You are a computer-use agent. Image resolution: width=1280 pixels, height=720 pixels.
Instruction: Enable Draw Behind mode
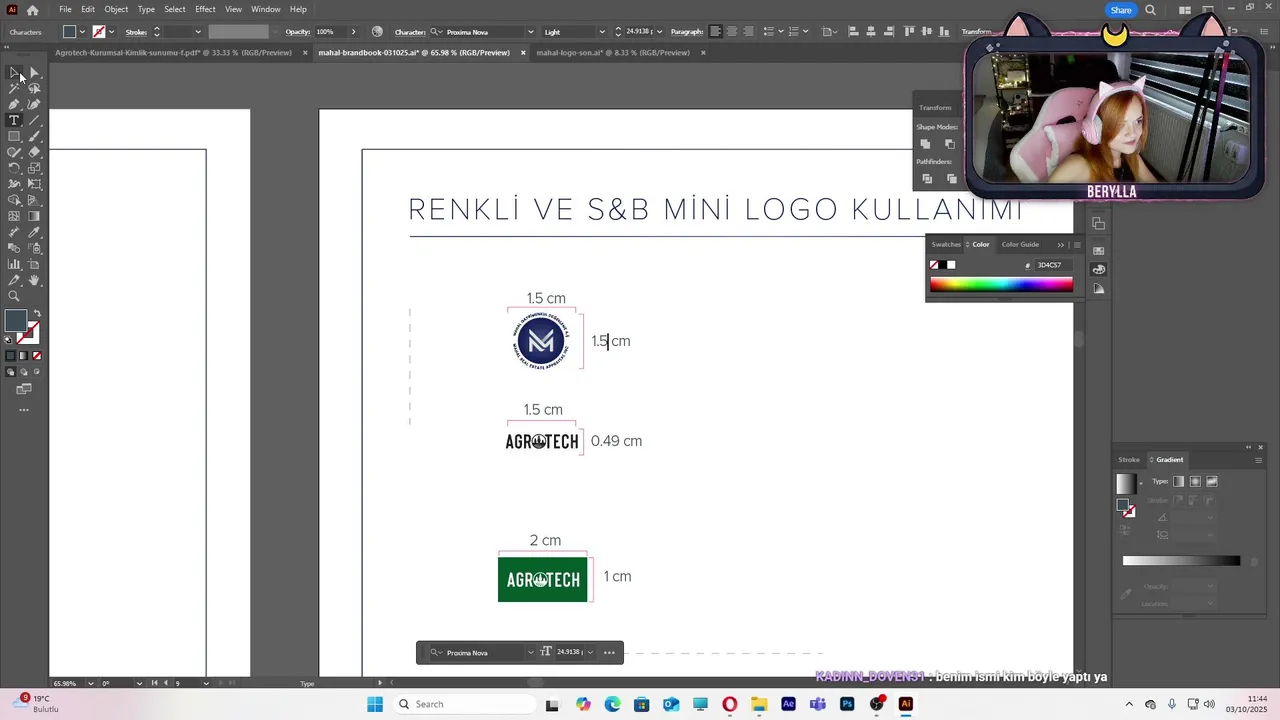[24, 372]
